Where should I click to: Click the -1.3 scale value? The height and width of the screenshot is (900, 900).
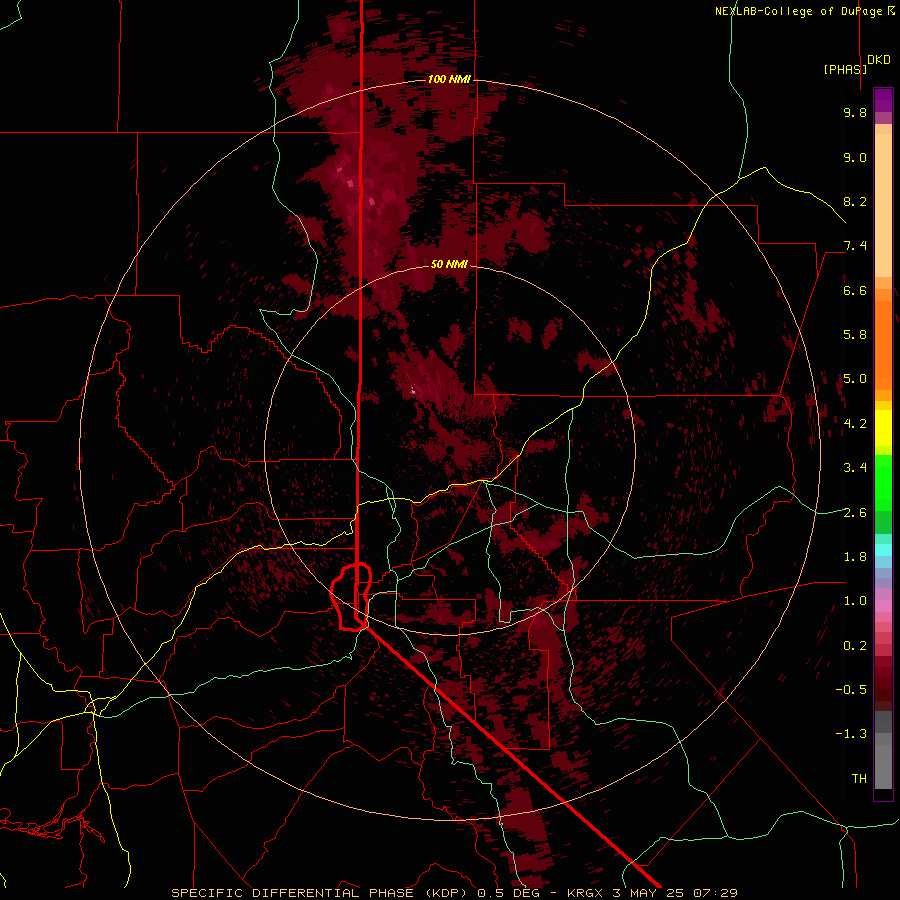pyautogui.click(x=851, y=734)
